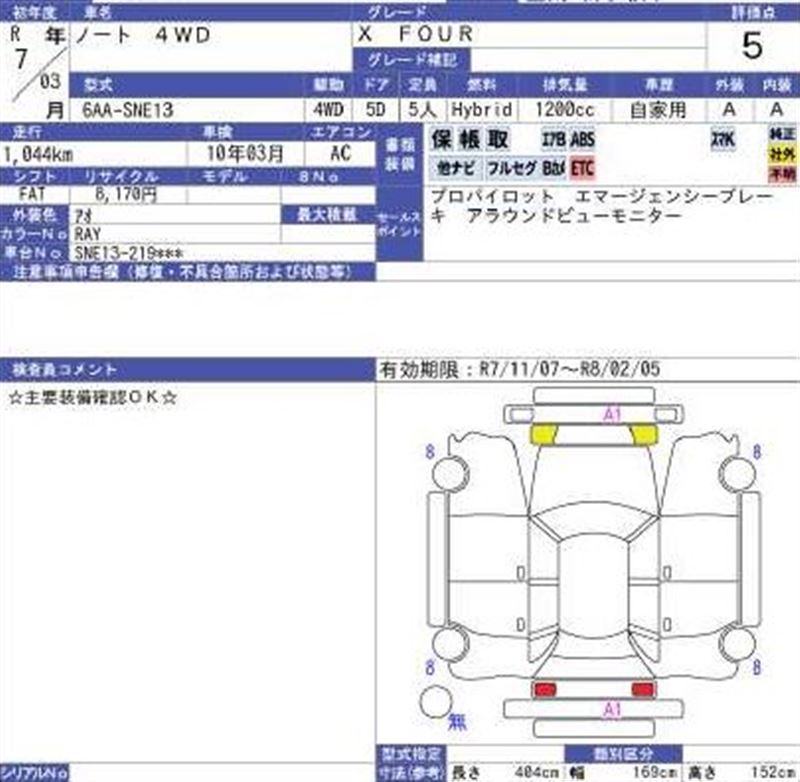Click the 取 manual badge
This screenshot has height=782, width=800.
498,139
